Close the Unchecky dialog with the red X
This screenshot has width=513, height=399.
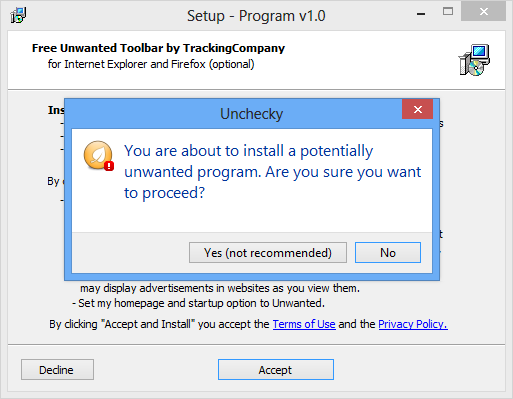click(x=417, y=109)
